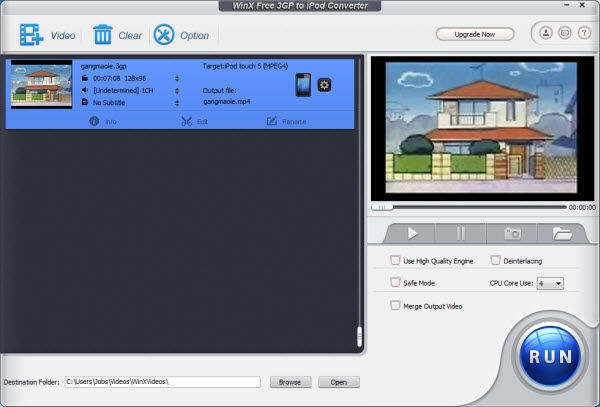The height and width of the screenshot is (407, 600).
Task: Toggle the Deinterlacing checkbox
Action: click(496, 260)
